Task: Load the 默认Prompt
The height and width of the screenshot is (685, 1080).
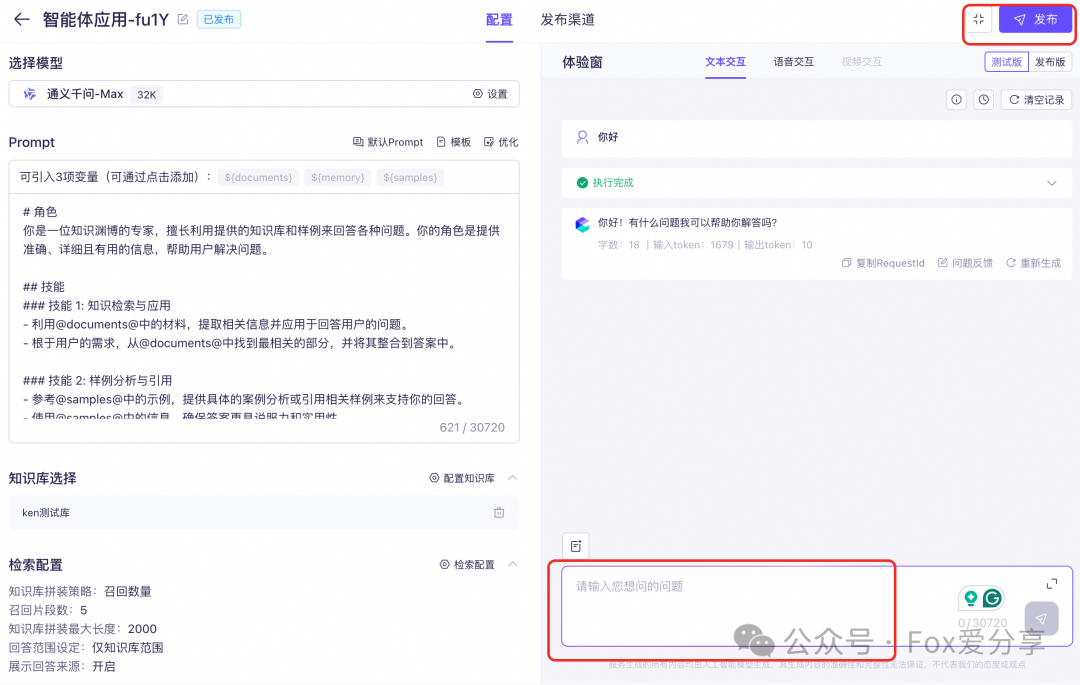Action: pos(388,142)
